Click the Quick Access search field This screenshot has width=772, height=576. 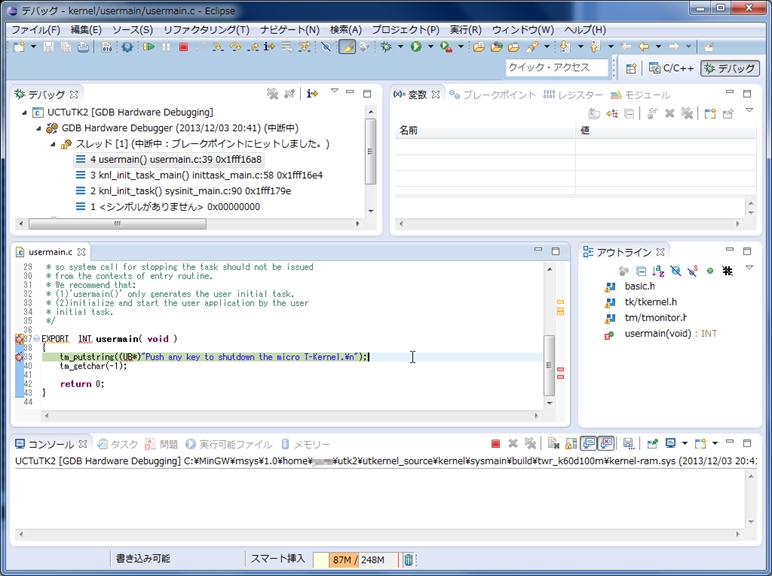point(557,68)
